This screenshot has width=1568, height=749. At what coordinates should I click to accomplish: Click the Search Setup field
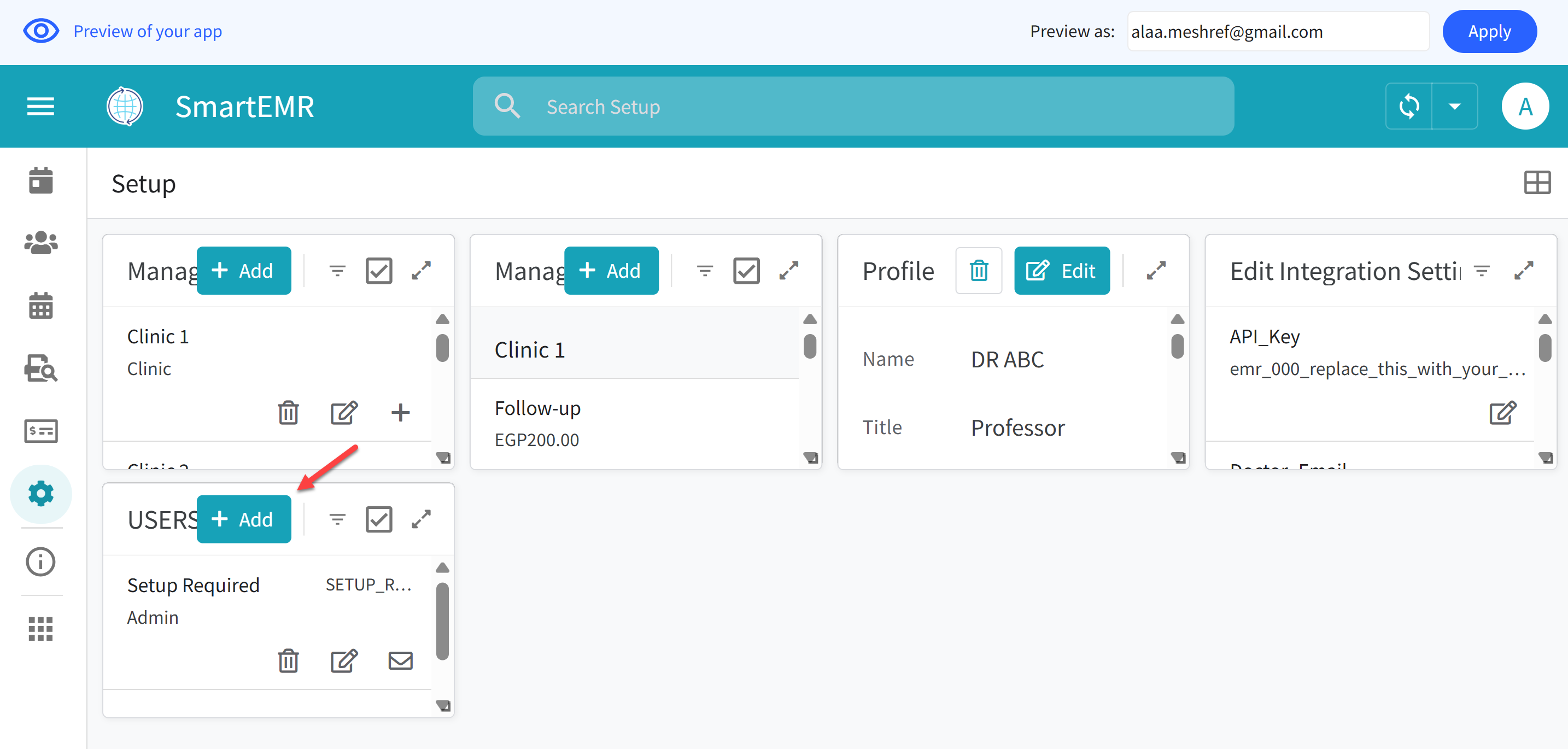click(852, 107)
